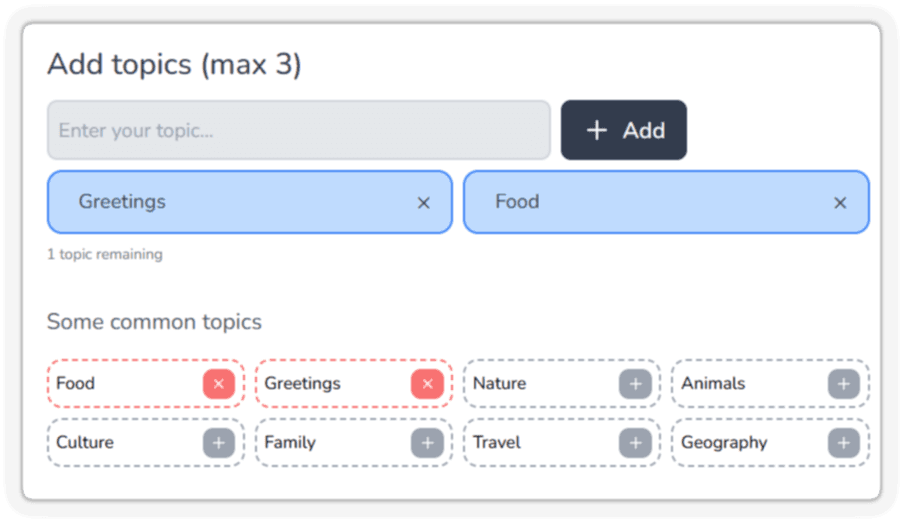The height and width of the screenshot is (523, 903).
Task: Click the Animals common topic label
Action: click(713, 384)
